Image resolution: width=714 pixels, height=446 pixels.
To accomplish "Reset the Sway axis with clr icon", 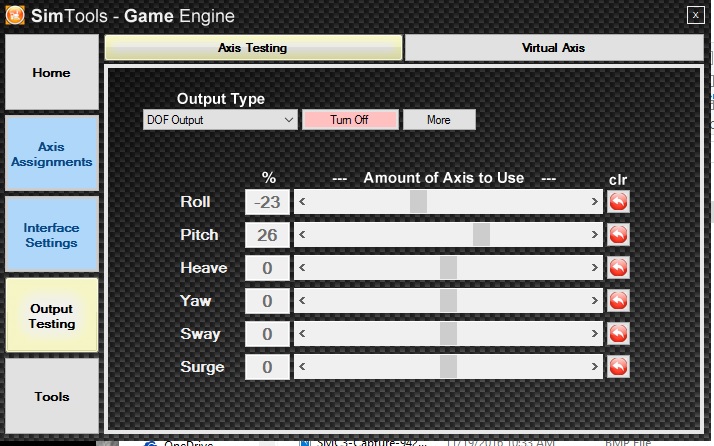I will coord(618,333).
